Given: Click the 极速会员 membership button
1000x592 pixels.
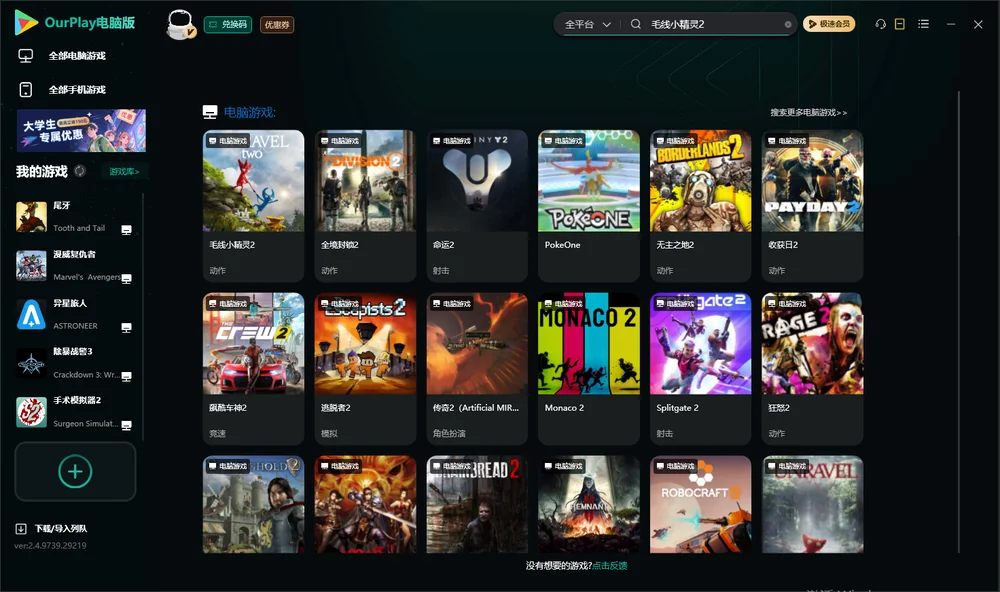Looking at the screenshot, I should tap(829, 24).
